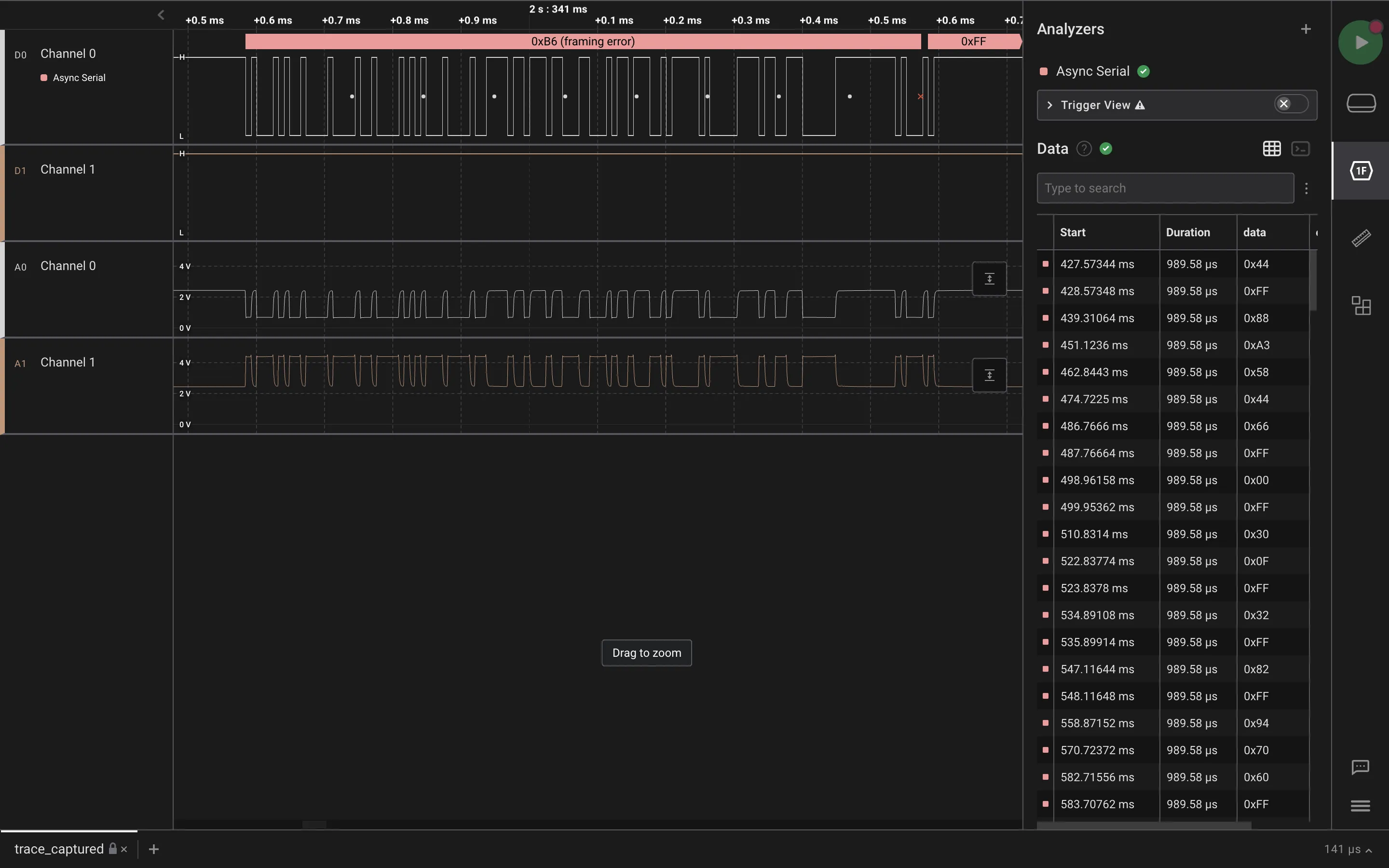The height and width of the screenshot is (868, 1389).
Task: Click the Async Serial red color square
Action: click(x=1044, y=71)
